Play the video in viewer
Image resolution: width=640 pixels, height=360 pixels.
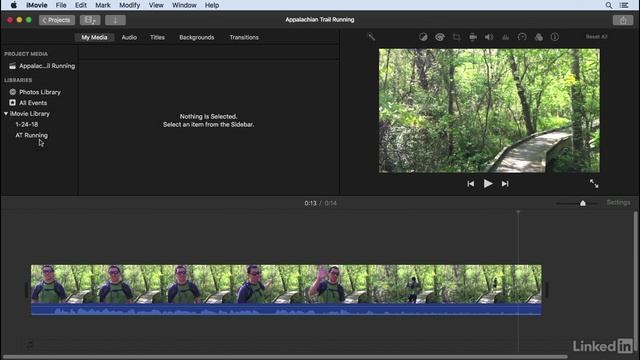pos(488,184)
